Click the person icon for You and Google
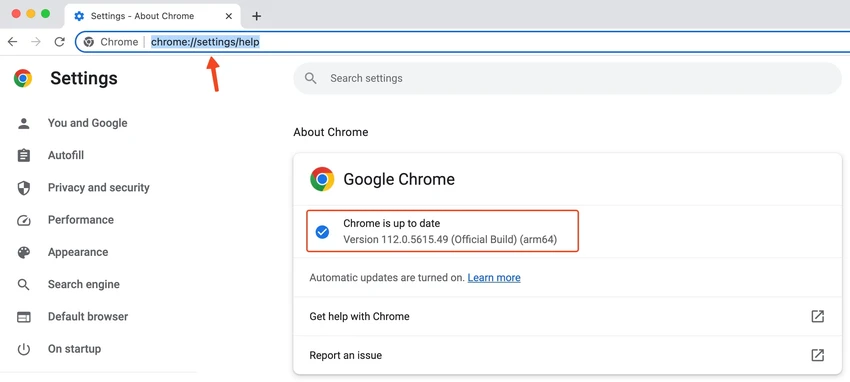 (23, 123)
